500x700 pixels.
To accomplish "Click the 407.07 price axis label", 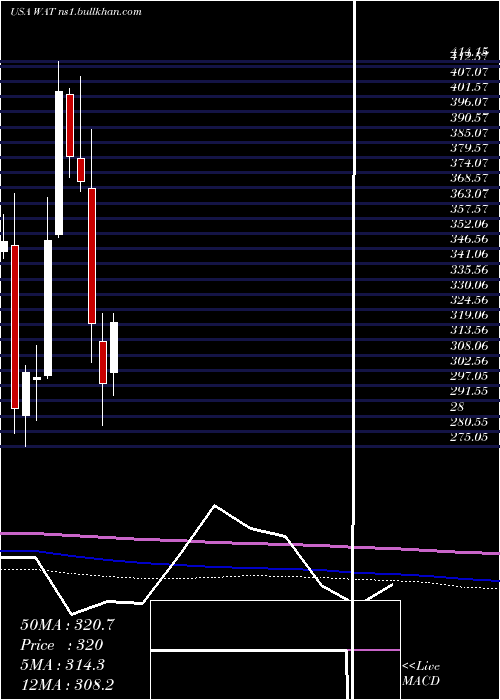I will pos(469,71).
